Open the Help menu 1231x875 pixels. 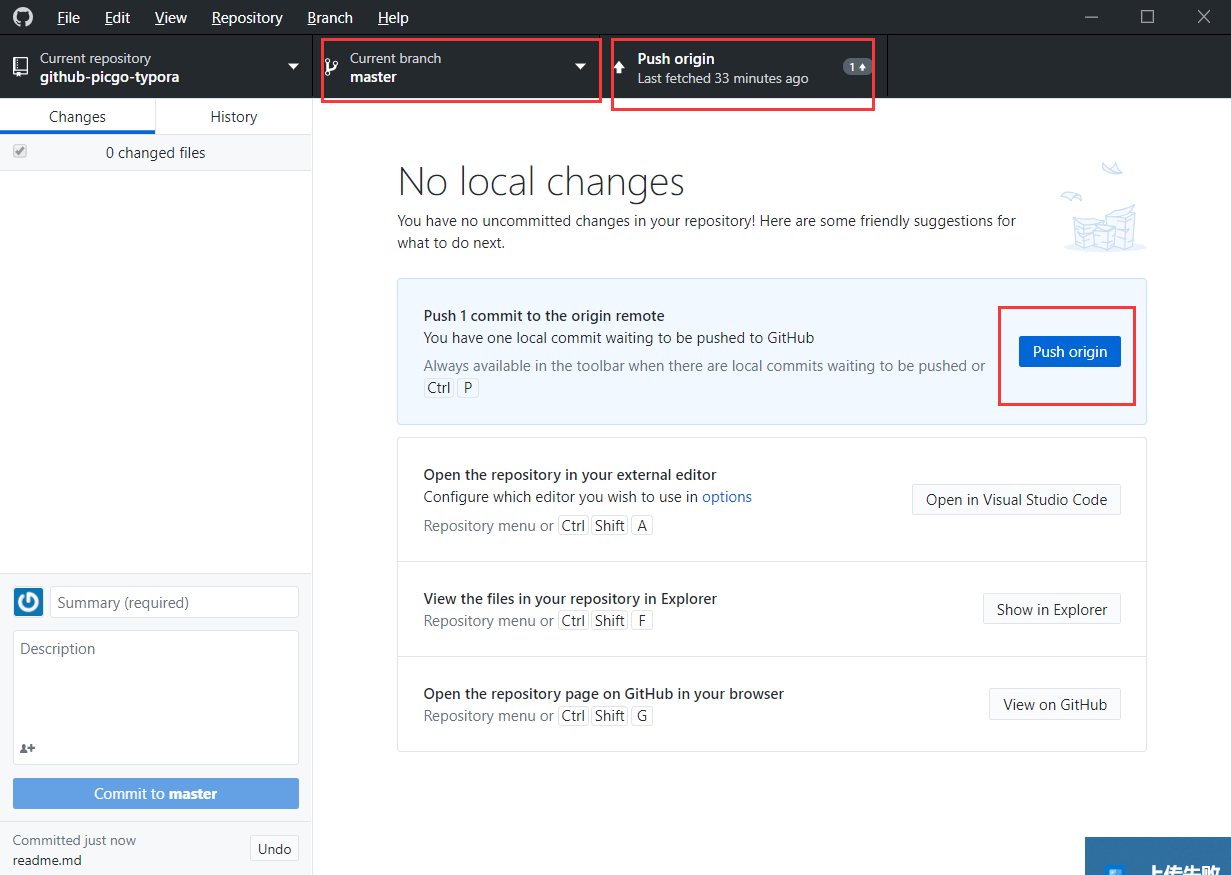tap(393, 18)
